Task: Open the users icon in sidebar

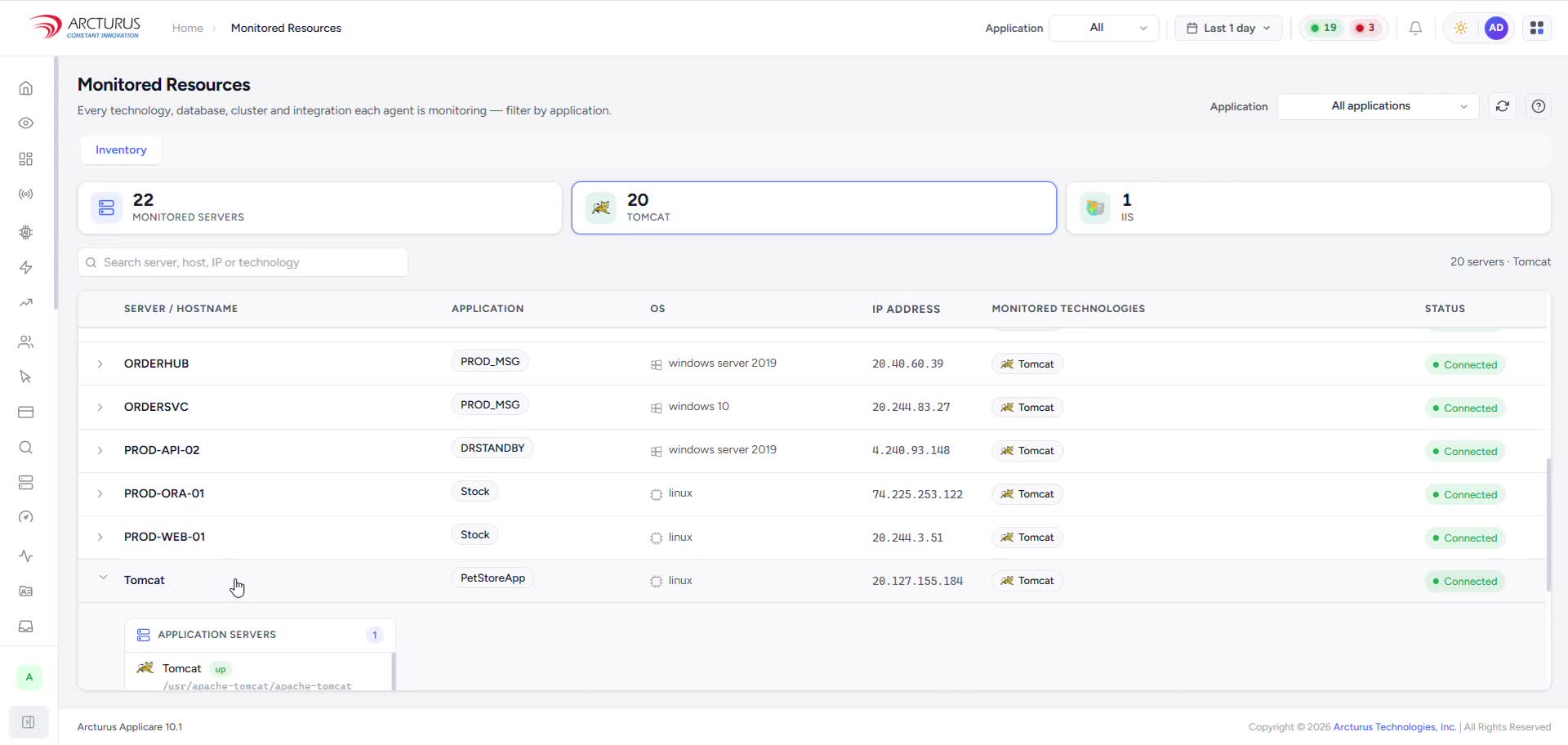Action: coord(26,341)
